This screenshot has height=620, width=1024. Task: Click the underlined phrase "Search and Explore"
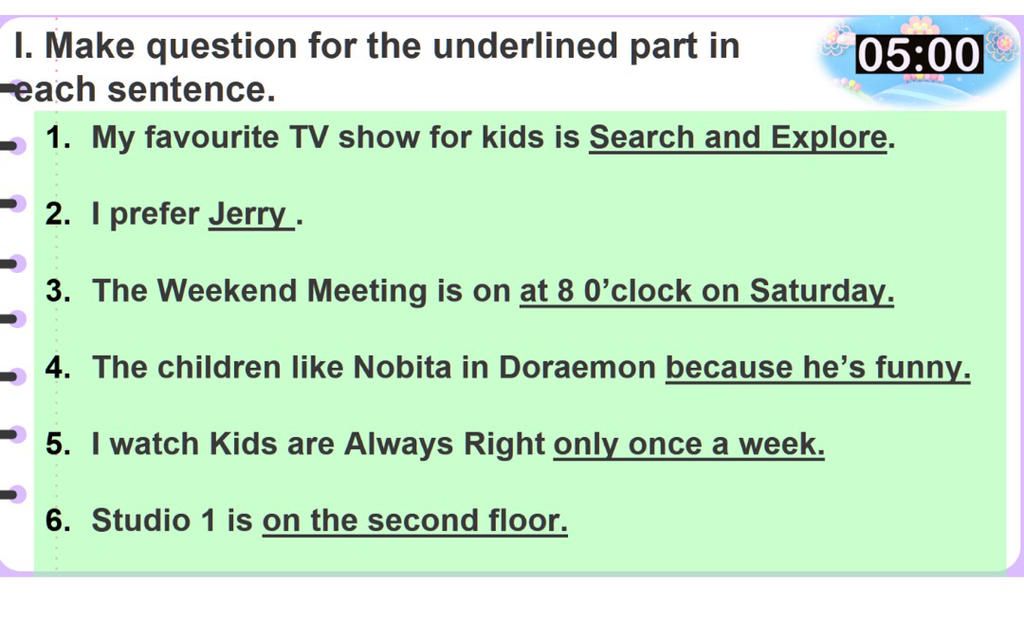tap(738, 138)
